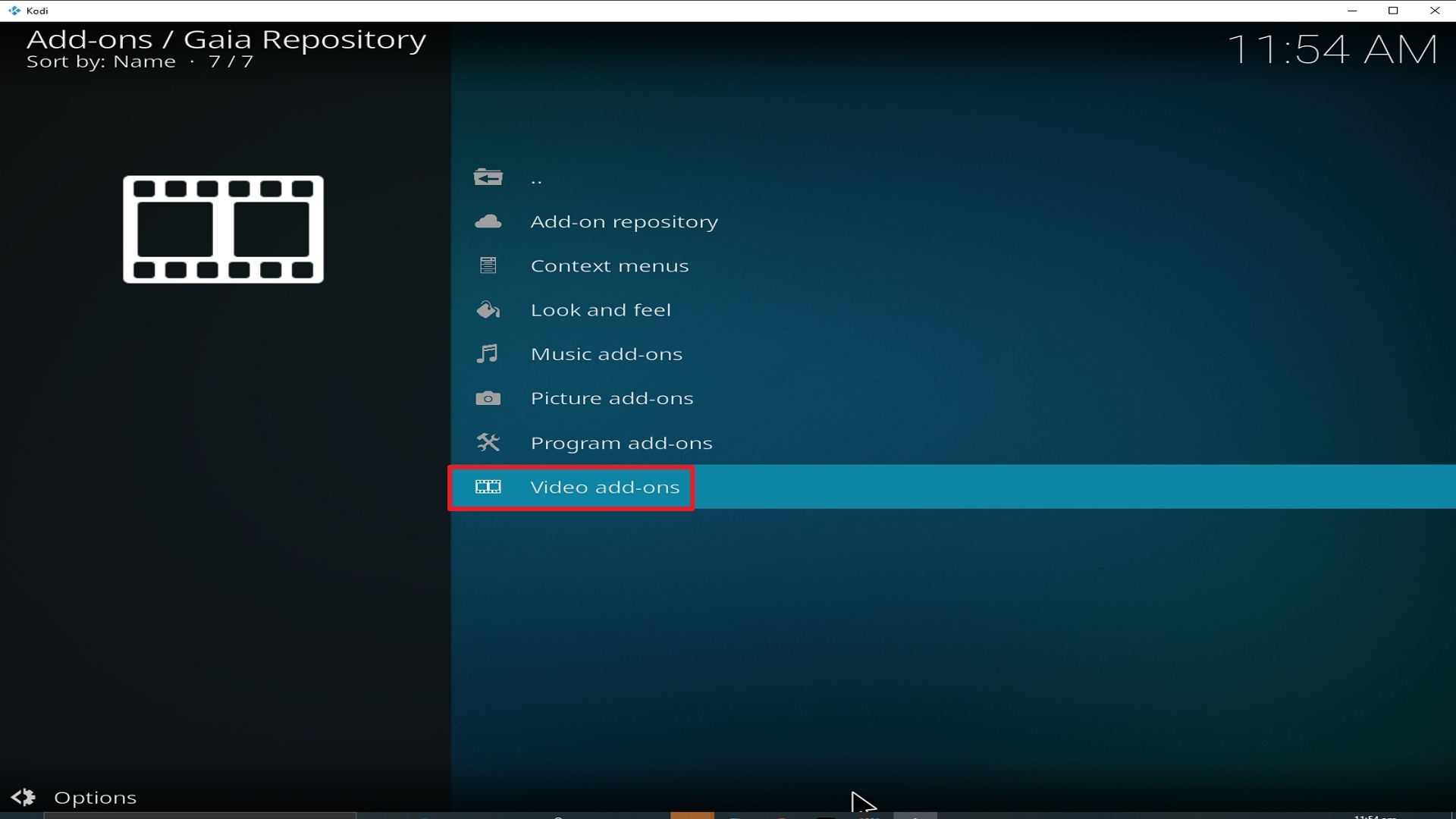The width and height of the screenshot is (1456, 819).
Task: Click the list icon beside Context menus
Action: click(488, 265)
